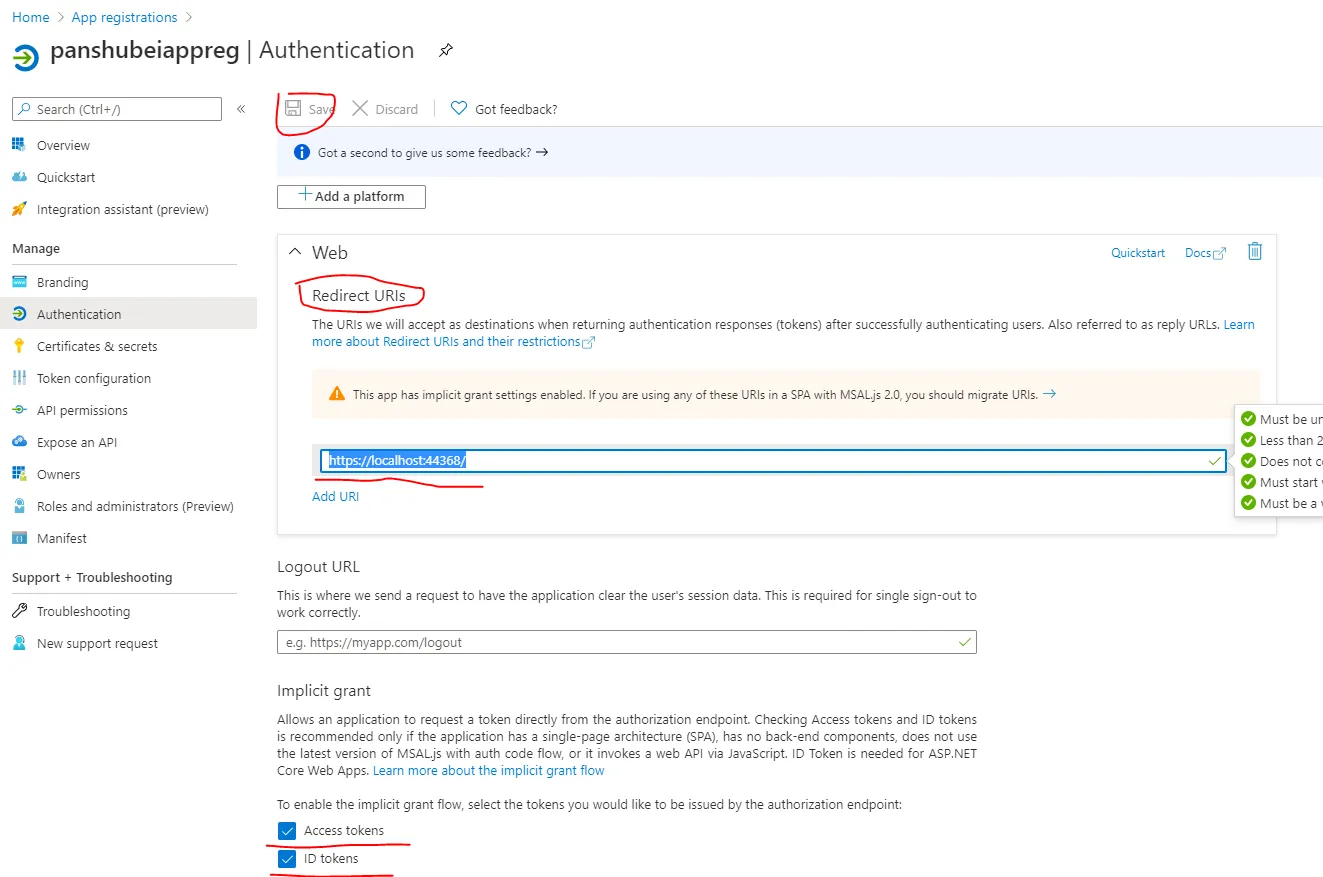Image resolution: width=1323 pixels, height=877 pixels.
Task: Click the Manifest icon in sidebar
Action: coord(19,538)
